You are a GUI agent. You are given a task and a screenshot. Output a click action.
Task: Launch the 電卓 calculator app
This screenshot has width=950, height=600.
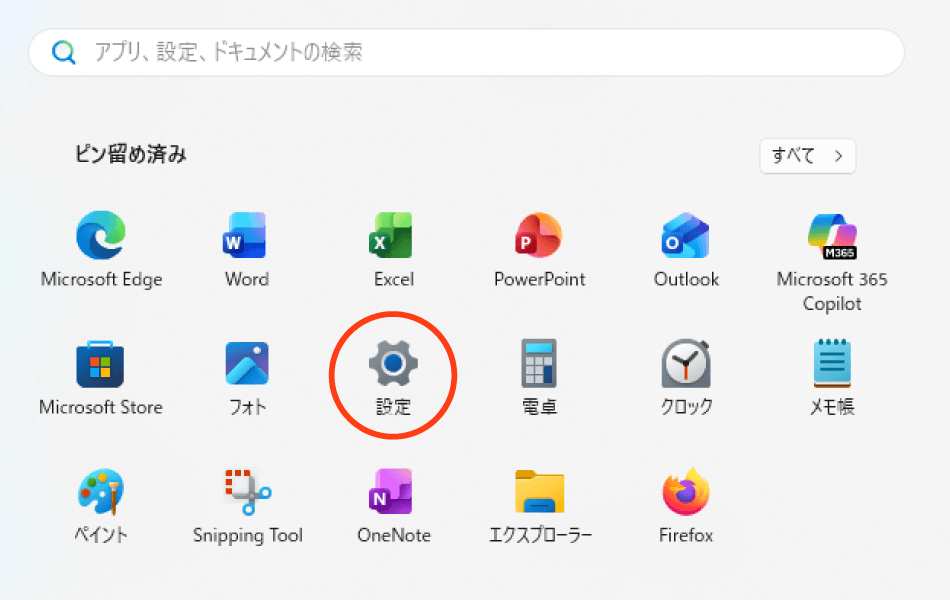[x=539, y=363]
